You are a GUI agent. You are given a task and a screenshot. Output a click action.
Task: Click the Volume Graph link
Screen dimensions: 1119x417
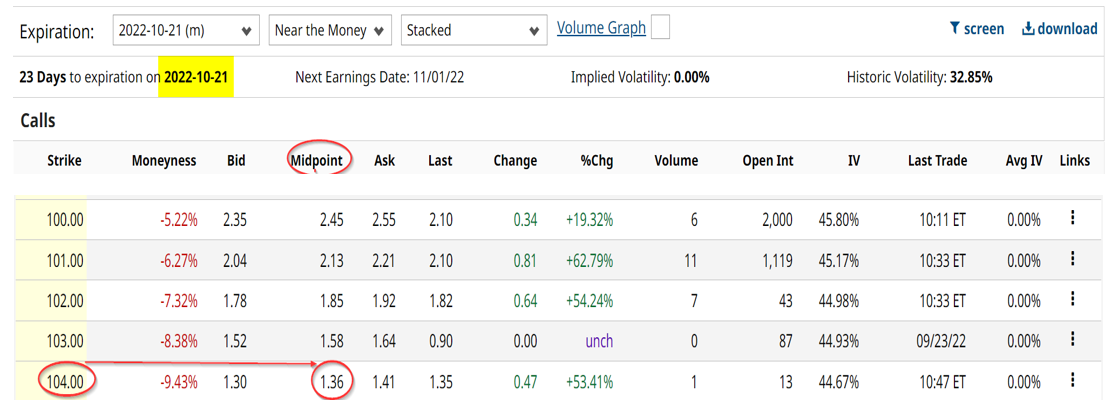pyautogui.click(x=601, y=28)
